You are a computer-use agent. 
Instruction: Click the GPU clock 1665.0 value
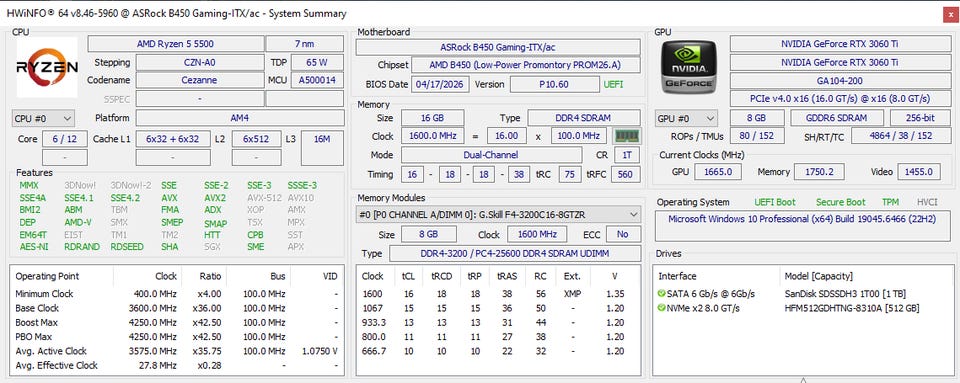click(x=718, y=172)
